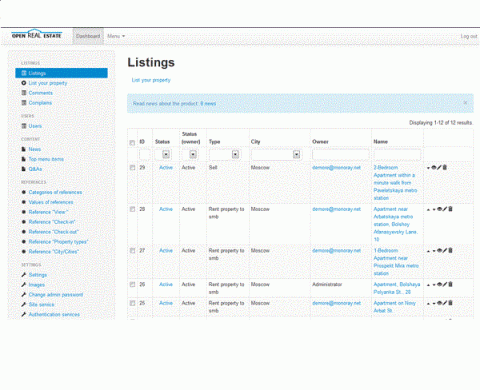Click List your property link below heading
480x390 pixels.
[x=151, y=80]
